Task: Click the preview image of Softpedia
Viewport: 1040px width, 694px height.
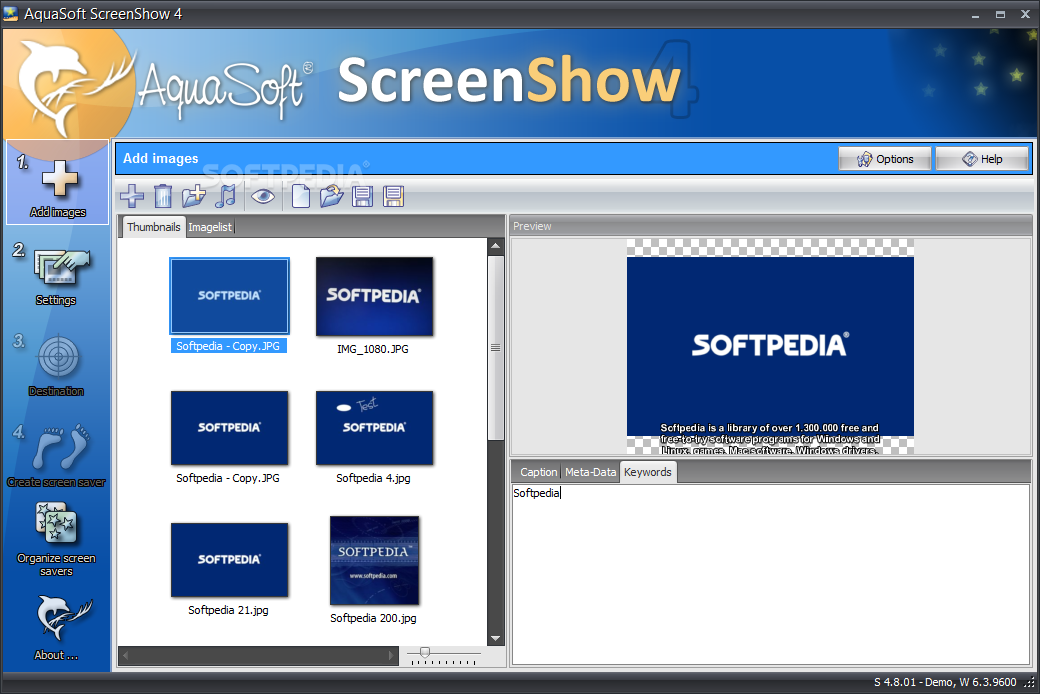Action: click(x=770, y=346)
